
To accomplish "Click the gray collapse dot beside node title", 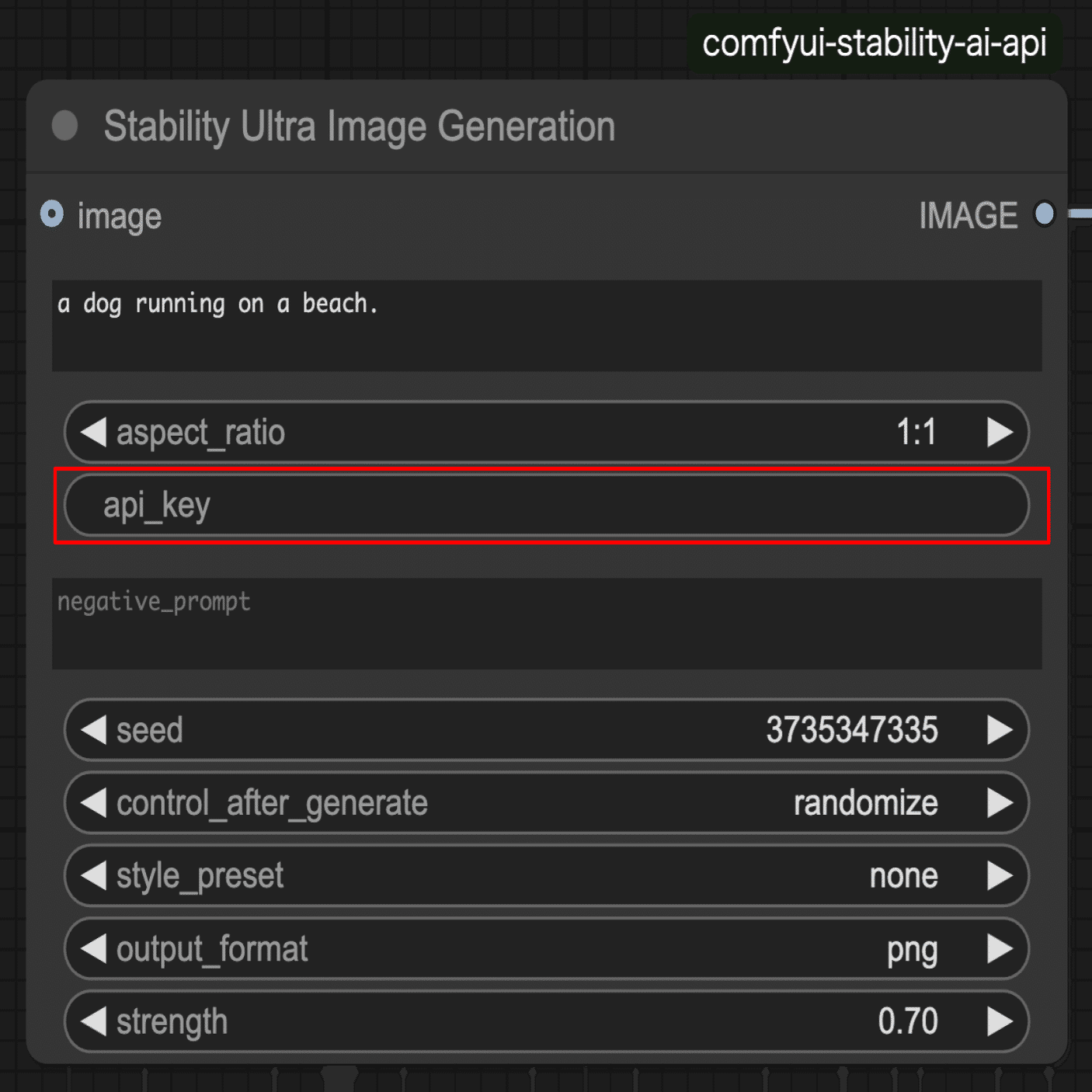I will (x=64, y=126).
